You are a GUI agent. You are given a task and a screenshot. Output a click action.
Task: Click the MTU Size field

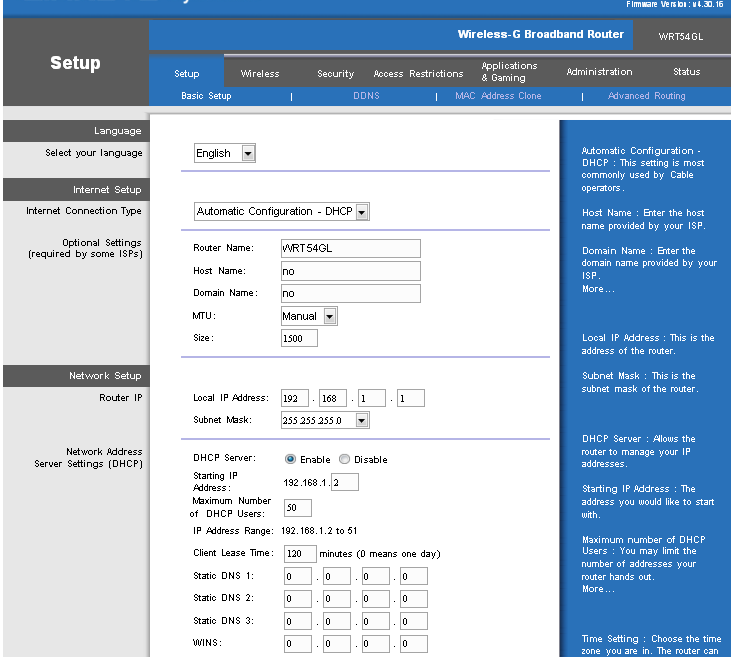[x=299, y=338]
